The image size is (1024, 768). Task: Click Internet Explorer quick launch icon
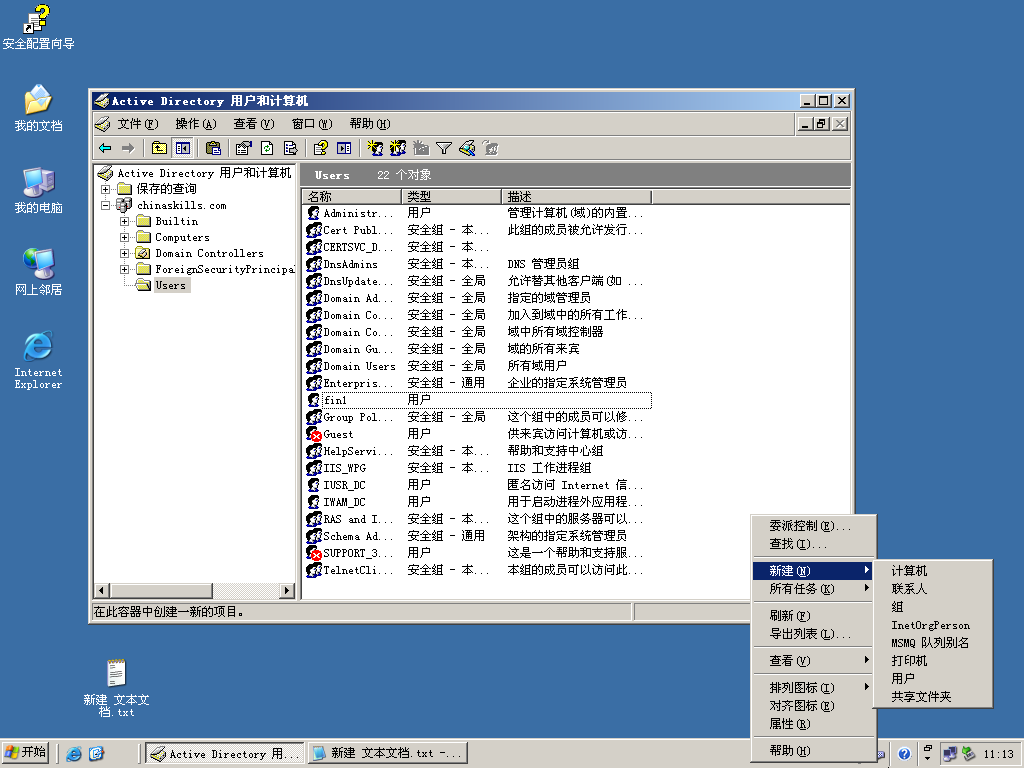(74, 754)
